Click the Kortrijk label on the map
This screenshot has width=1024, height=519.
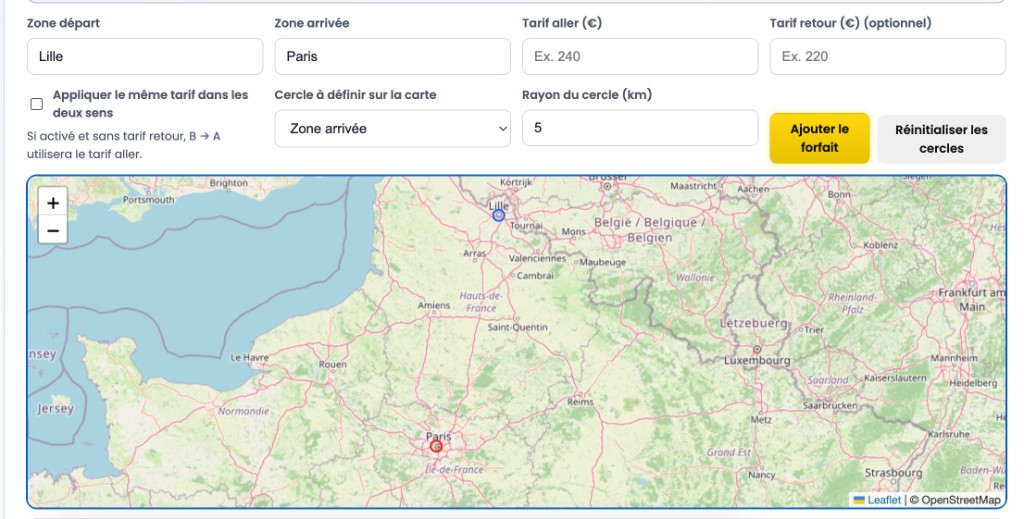click(x=515, y=182)
